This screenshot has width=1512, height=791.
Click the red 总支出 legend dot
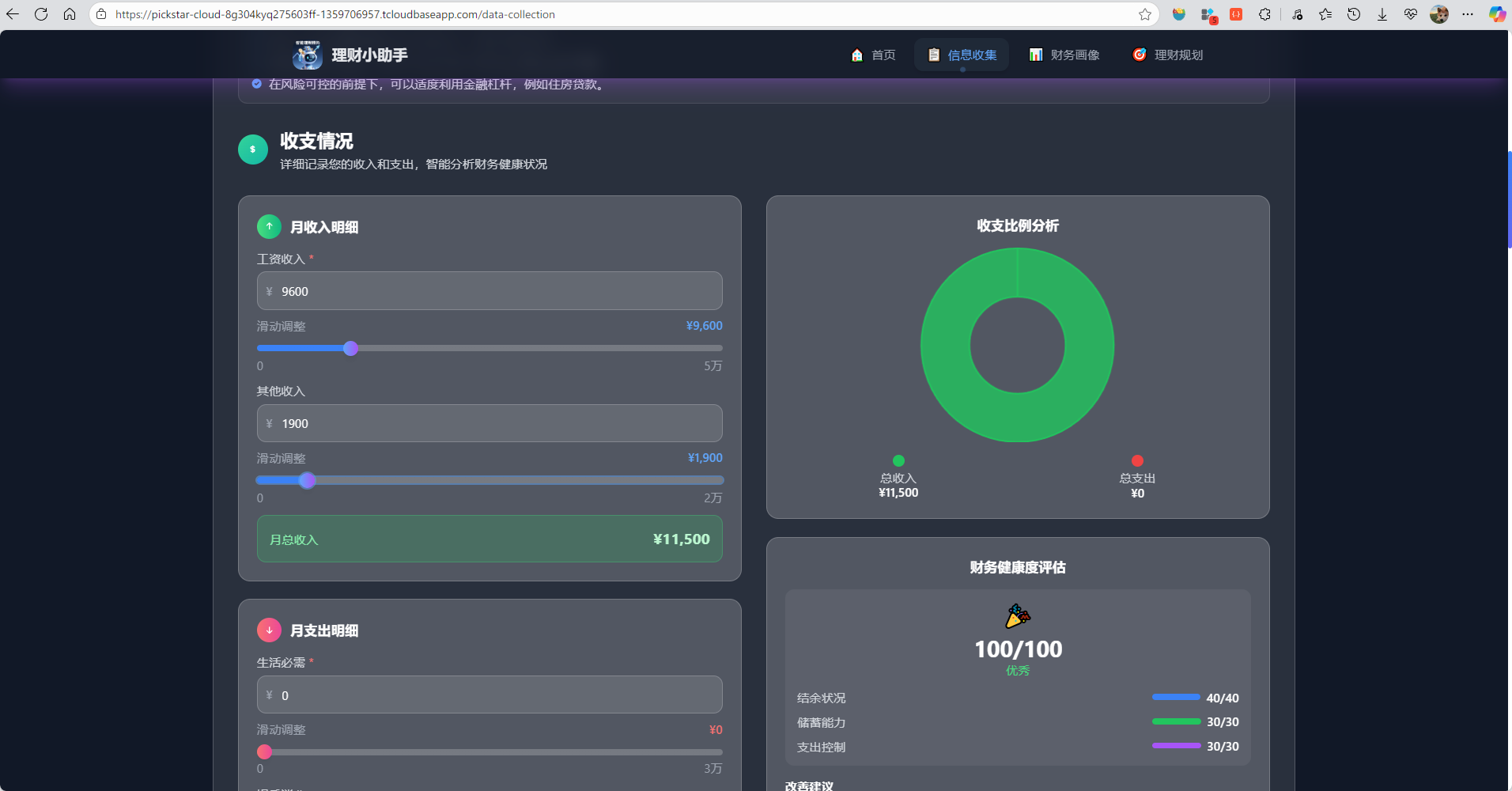[x=1137, y=460]
